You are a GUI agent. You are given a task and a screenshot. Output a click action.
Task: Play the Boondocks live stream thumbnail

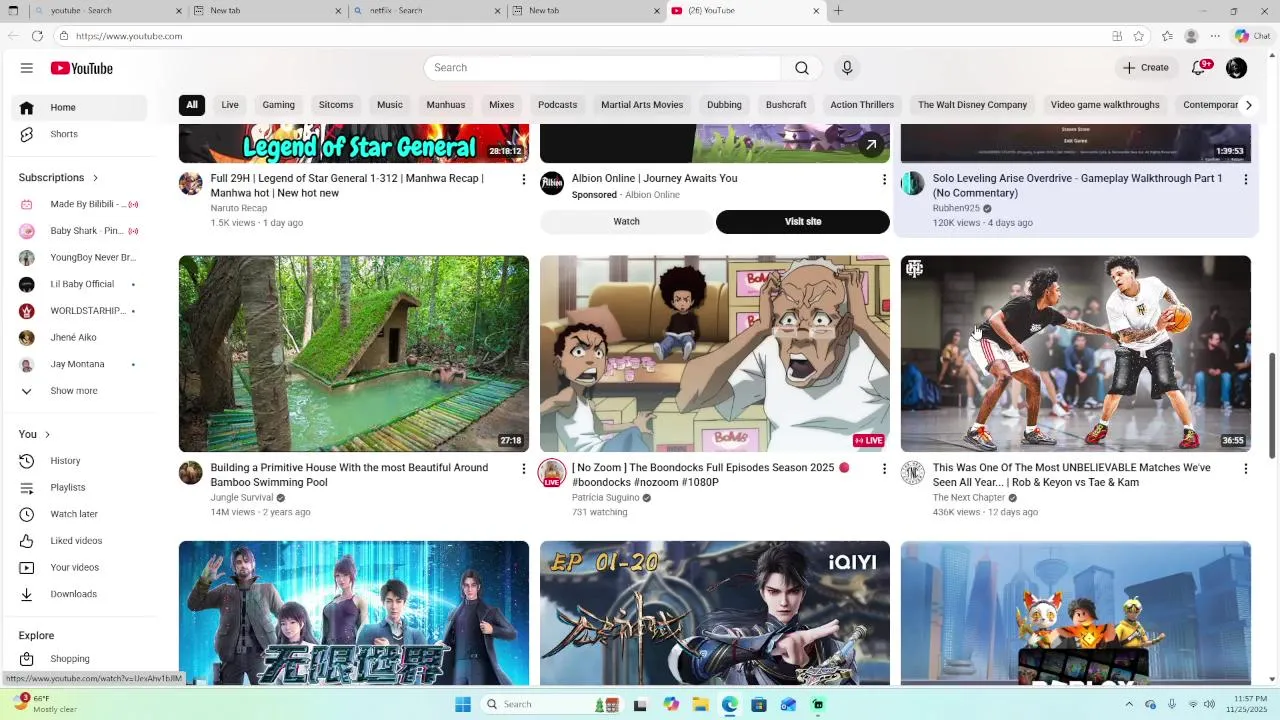click(715, 354)
